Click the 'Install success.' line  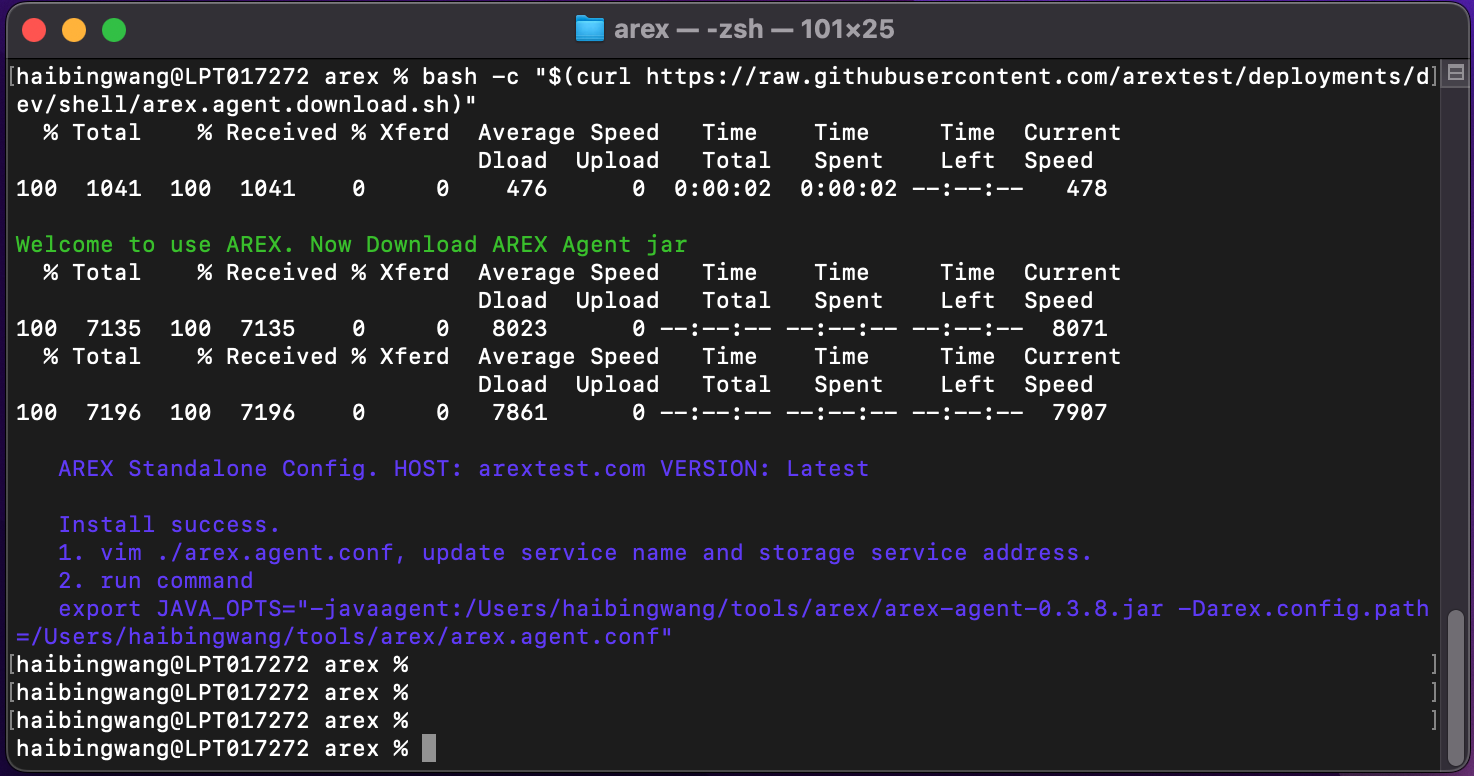point(170,524)
